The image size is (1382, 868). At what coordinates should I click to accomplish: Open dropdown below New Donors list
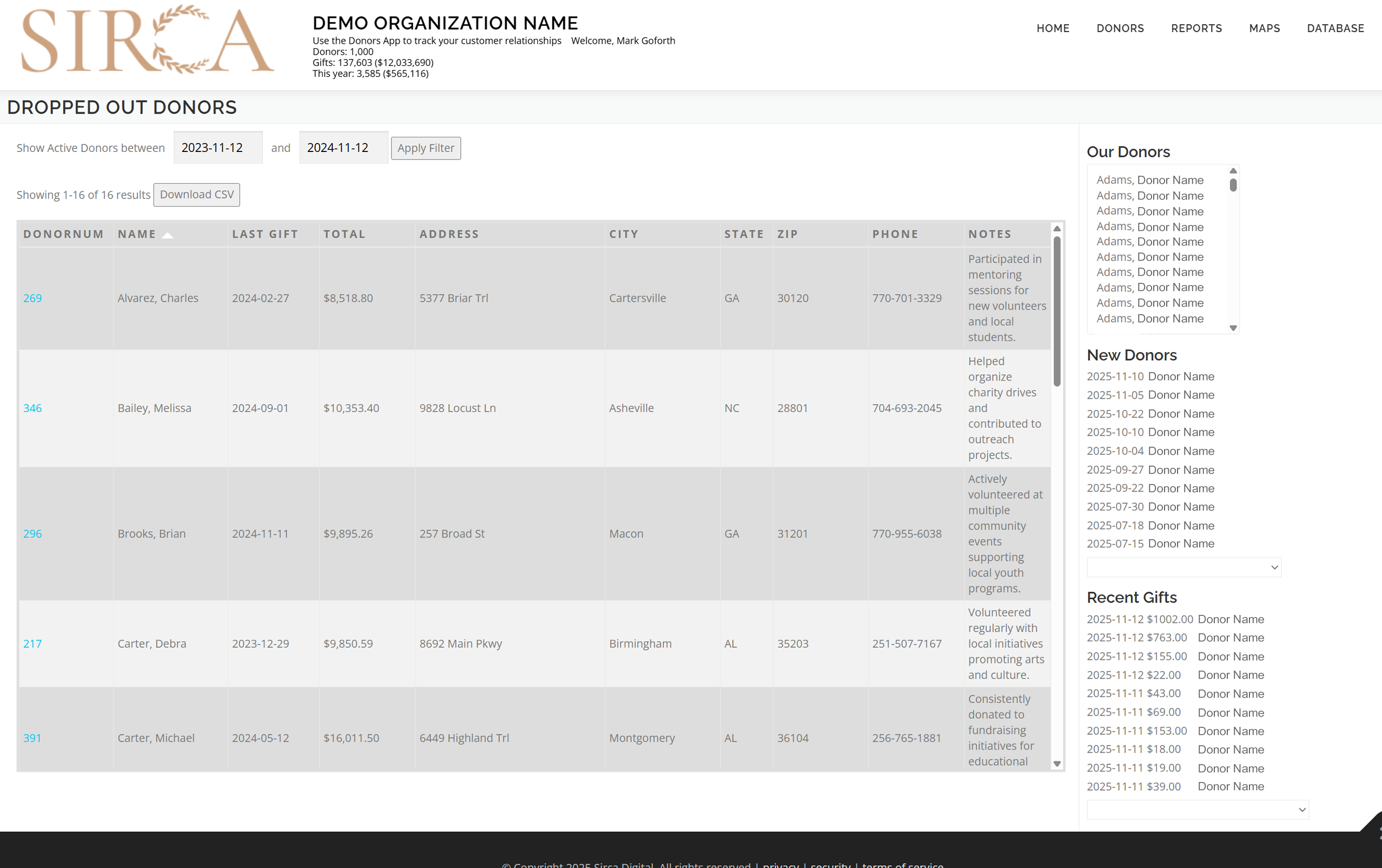[x=1183, y=567]
